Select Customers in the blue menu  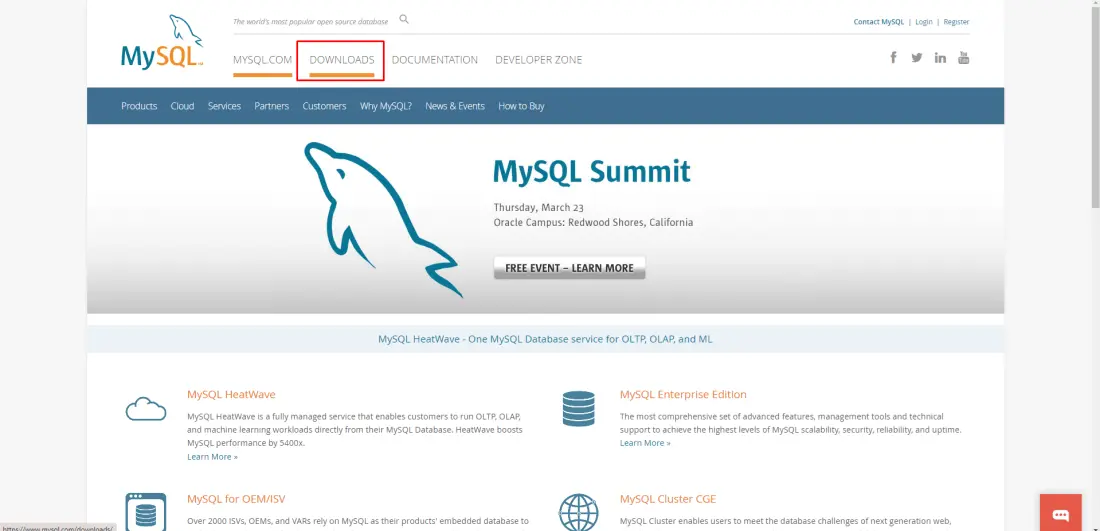pyautogui.click(x=324, y=106)
